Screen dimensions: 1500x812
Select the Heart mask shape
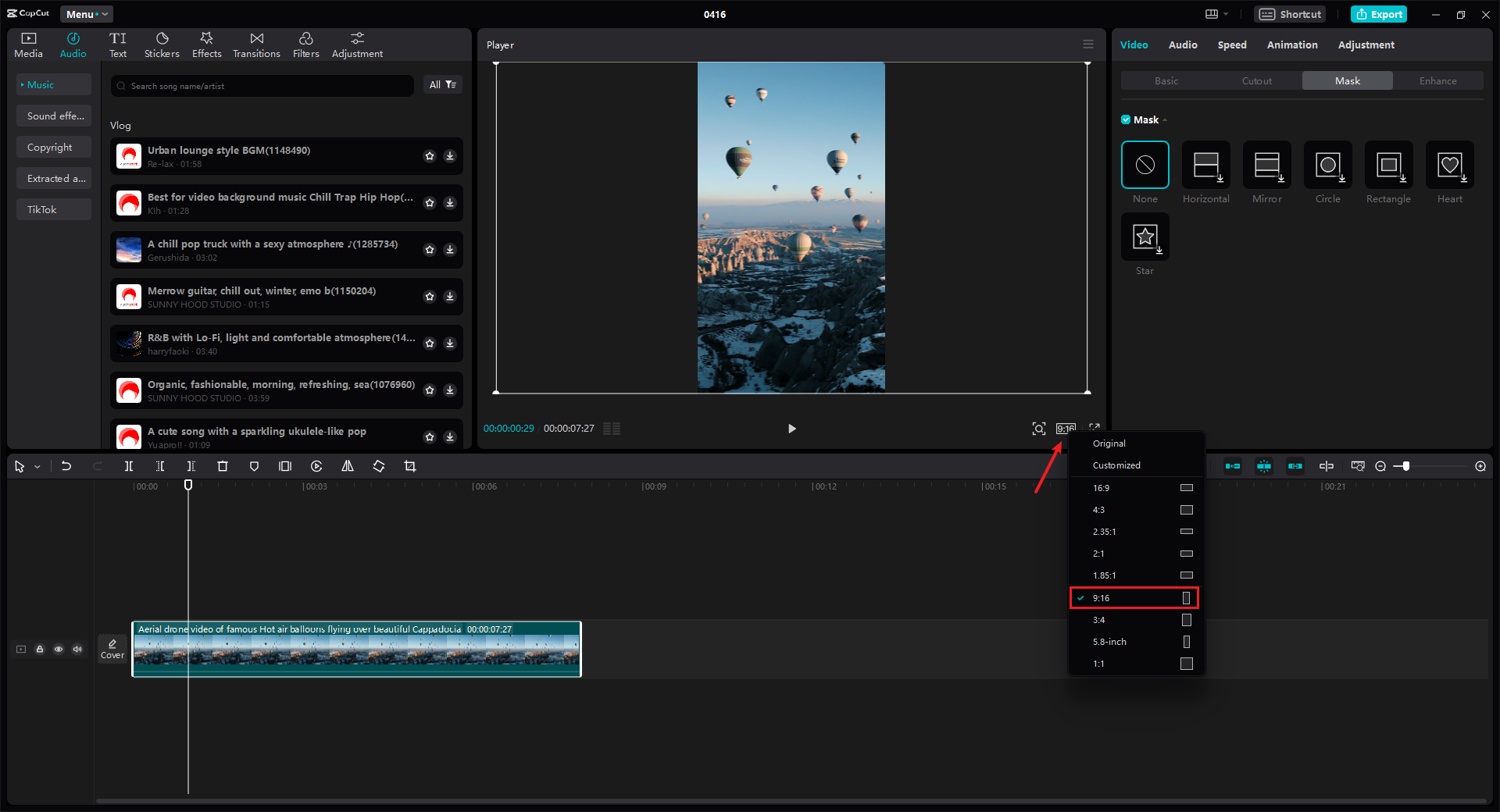[1449, 166]
